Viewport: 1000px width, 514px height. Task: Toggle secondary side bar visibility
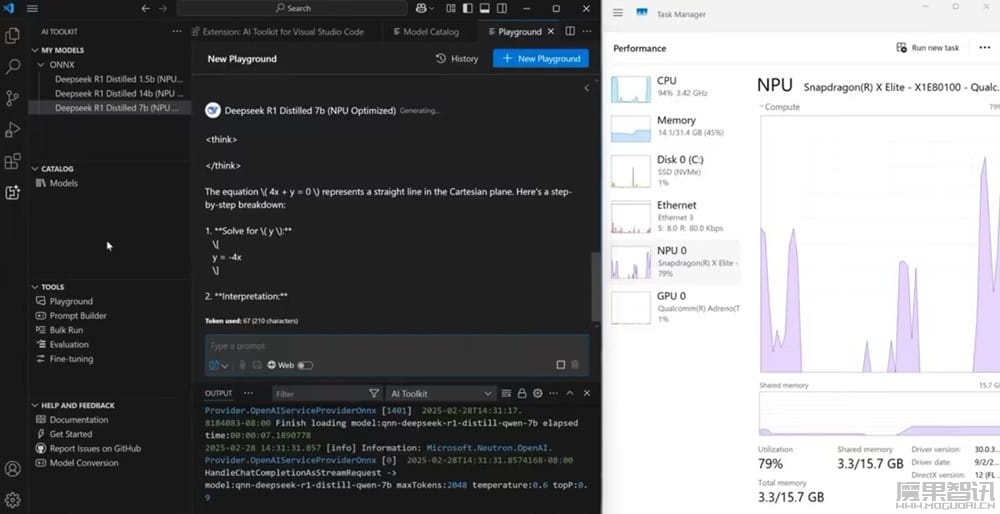tap(502, 8)
